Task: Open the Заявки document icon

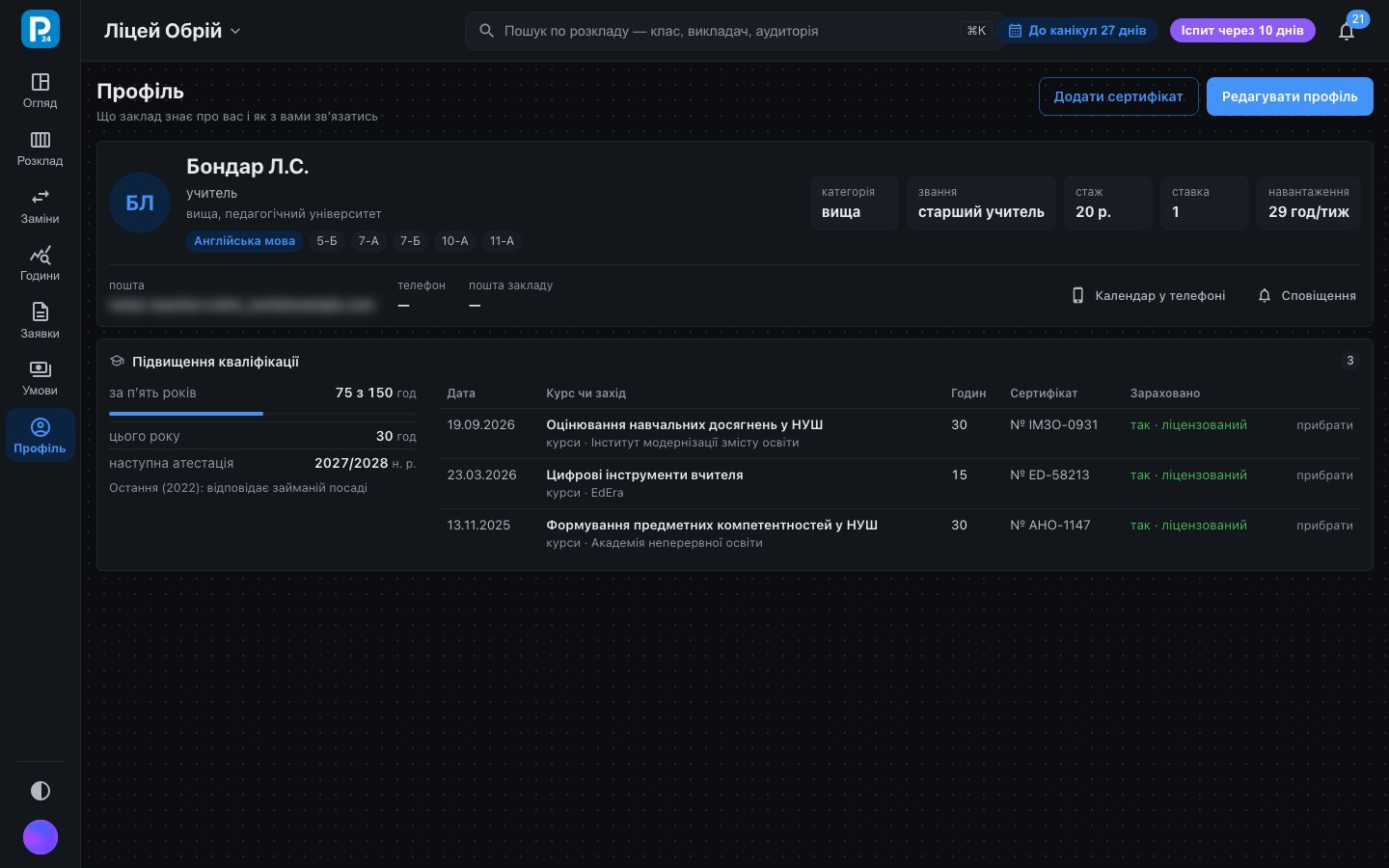Action: tap(40, 321)
